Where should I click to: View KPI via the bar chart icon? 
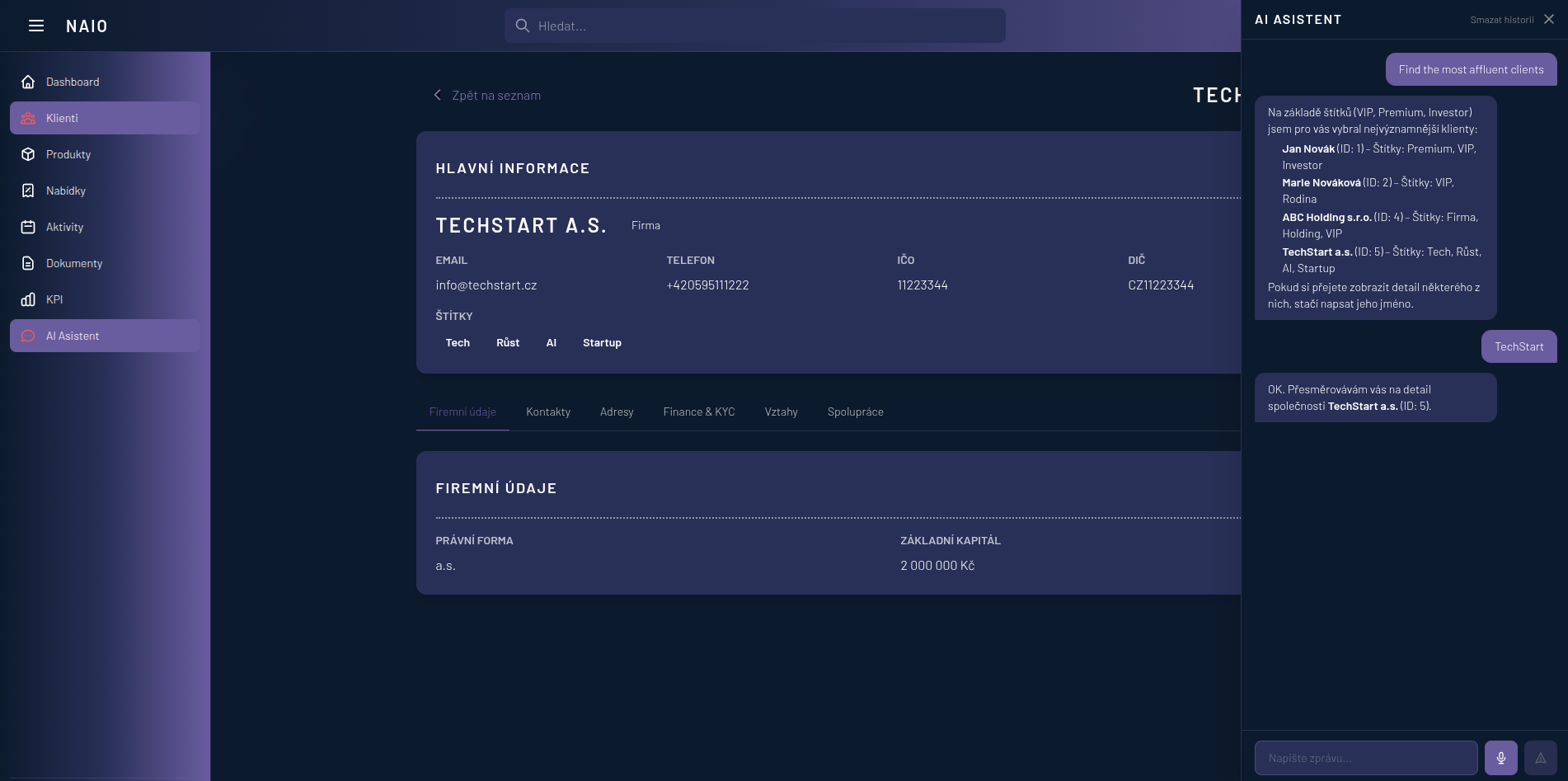[27, 299]
